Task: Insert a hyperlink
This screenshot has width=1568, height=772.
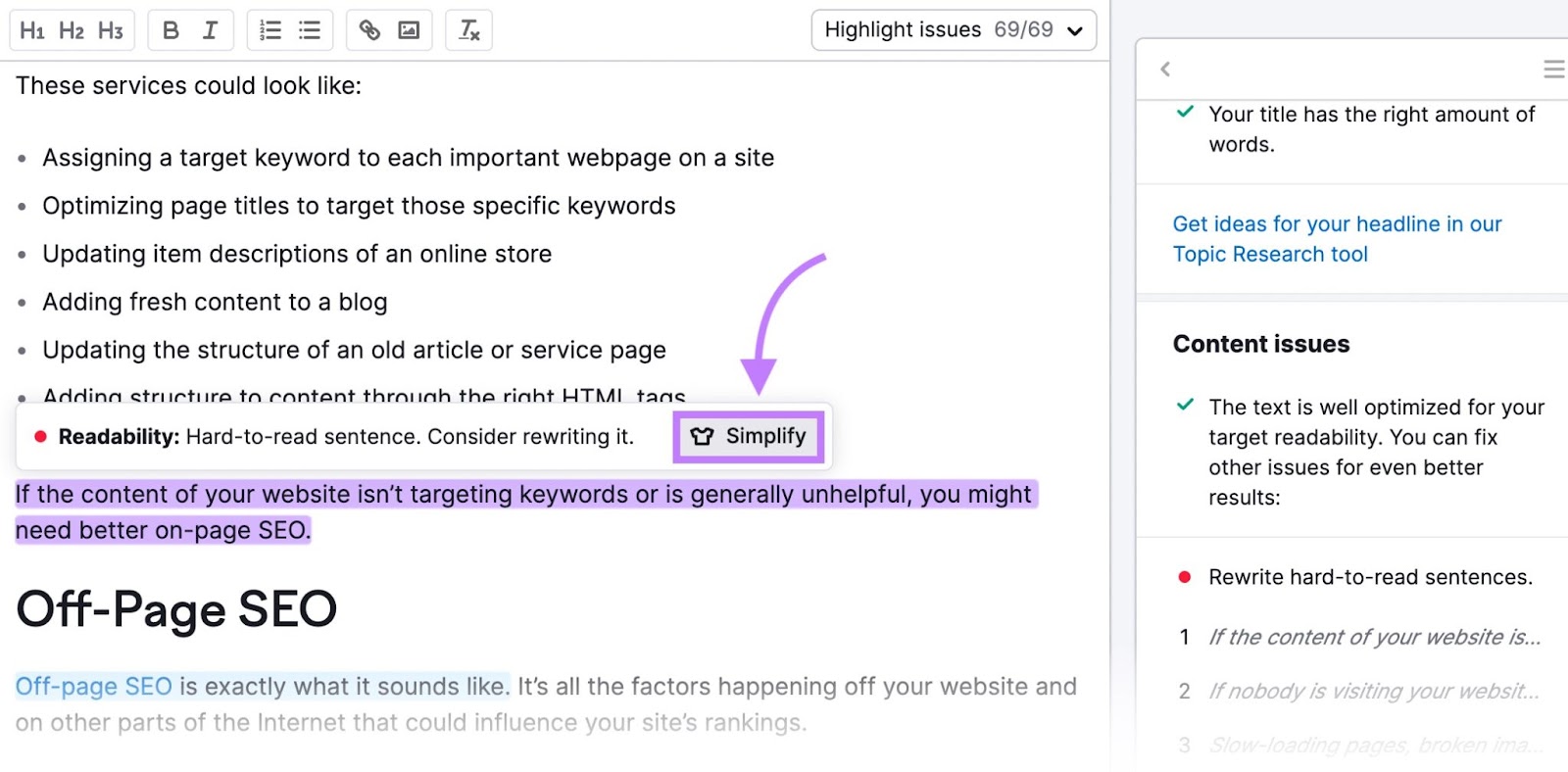Action: click(x=369, y=30)
